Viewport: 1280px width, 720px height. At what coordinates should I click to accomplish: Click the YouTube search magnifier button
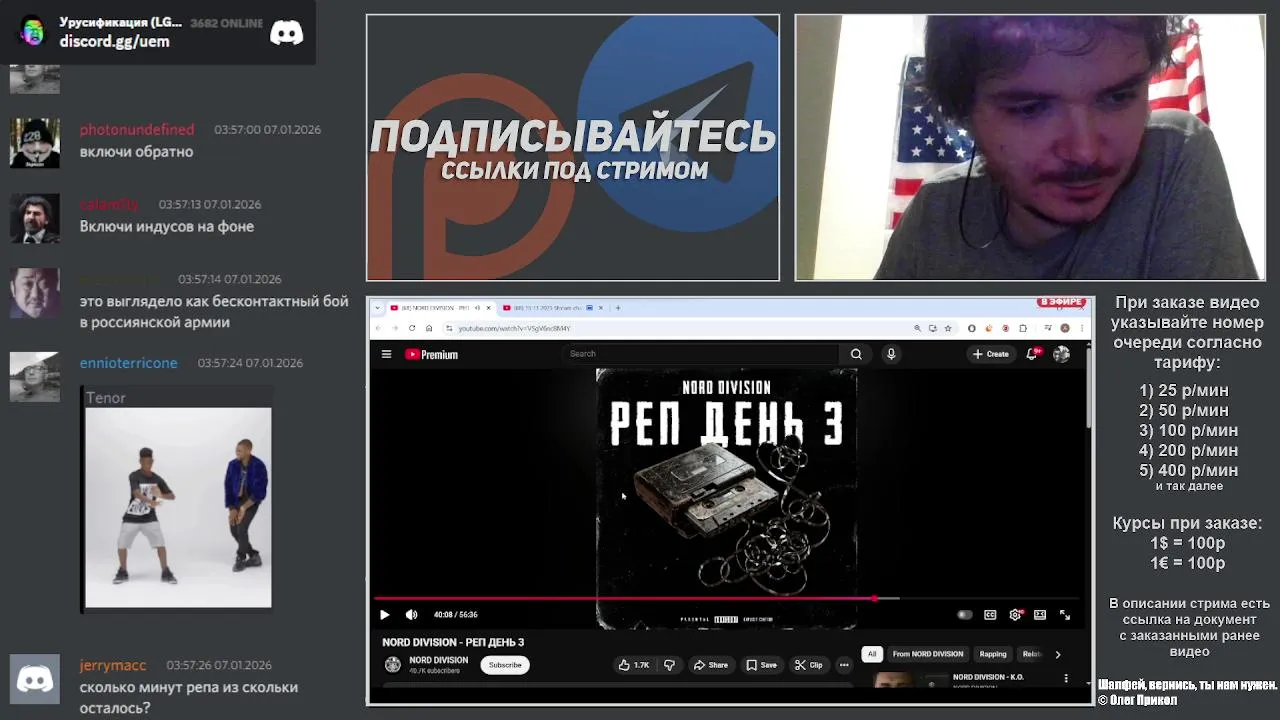click(856, 354)
